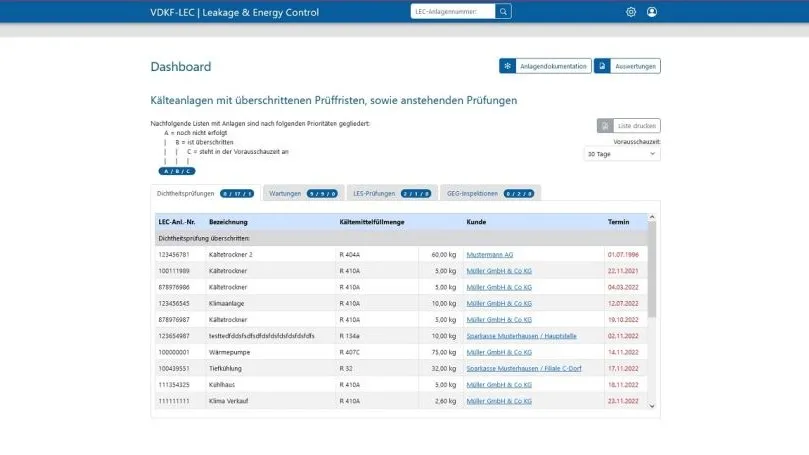This screenshot has width=809, height=455.
Task: Click the scroll down arrow of the table
Action: pyautogui.click(x=652, y=406)
